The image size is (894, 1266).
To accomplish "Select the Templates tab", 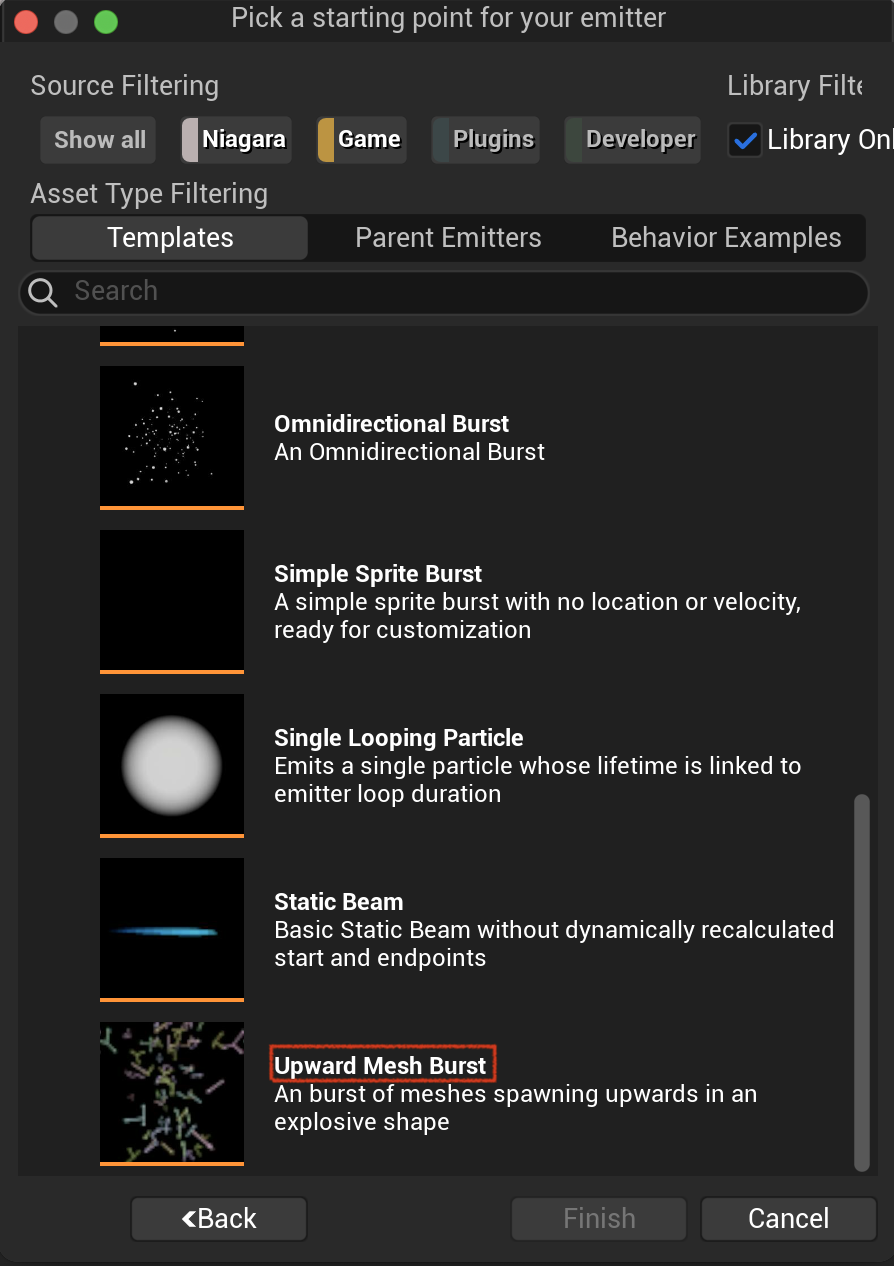I will [170, 238].
